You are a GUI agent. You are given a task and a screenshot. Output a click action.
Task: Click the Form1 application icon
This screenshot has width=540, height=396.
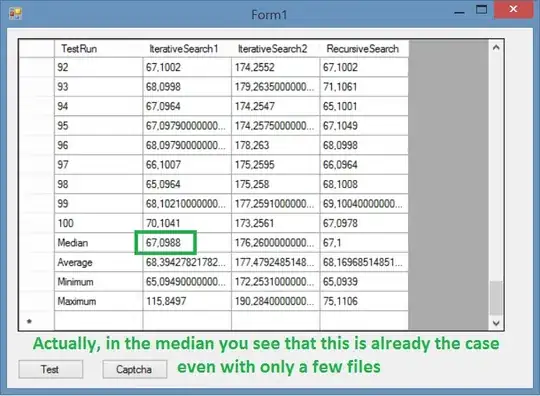coord(15,14)
